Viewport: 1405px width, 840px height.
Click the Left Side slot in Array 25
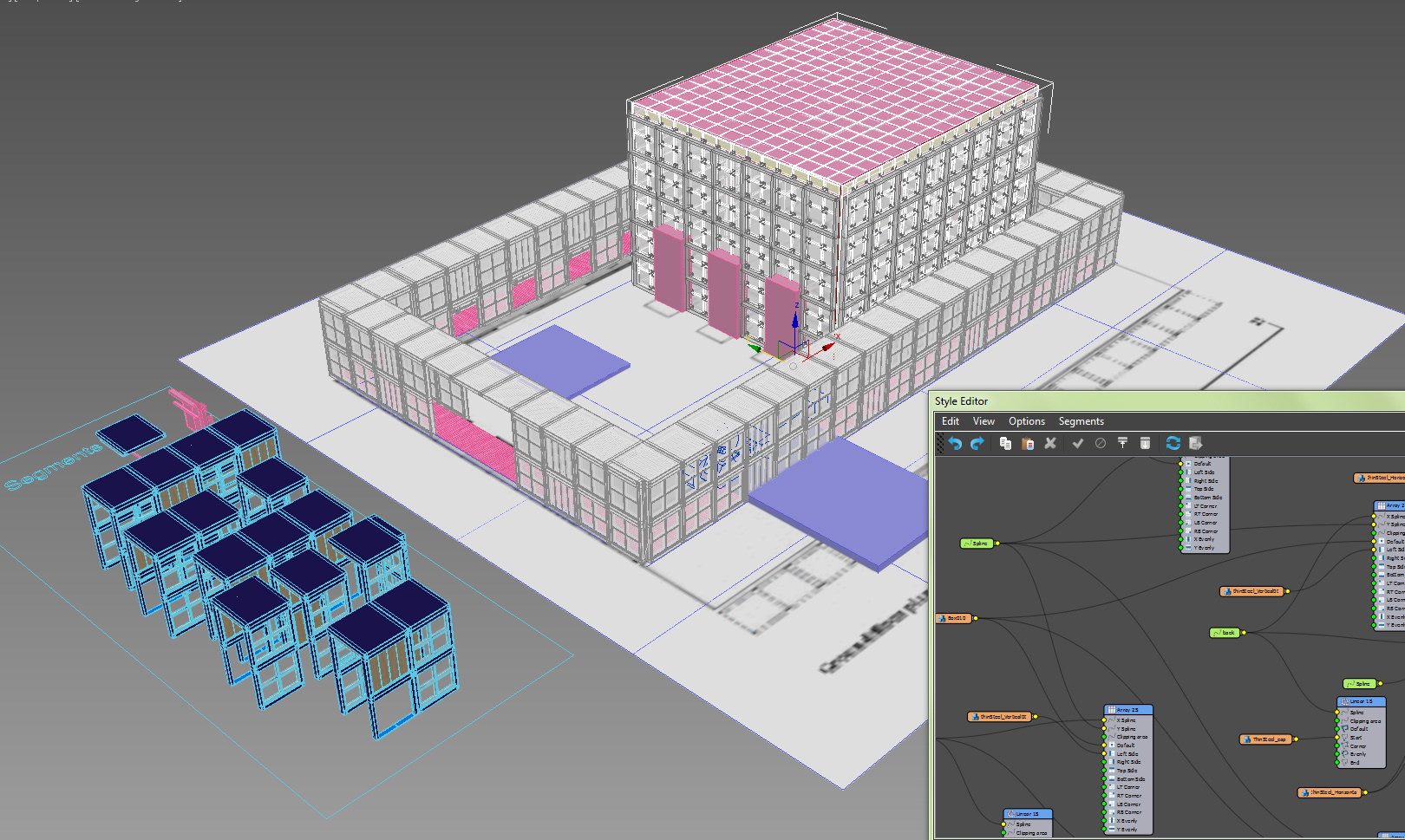[1127, 754]
